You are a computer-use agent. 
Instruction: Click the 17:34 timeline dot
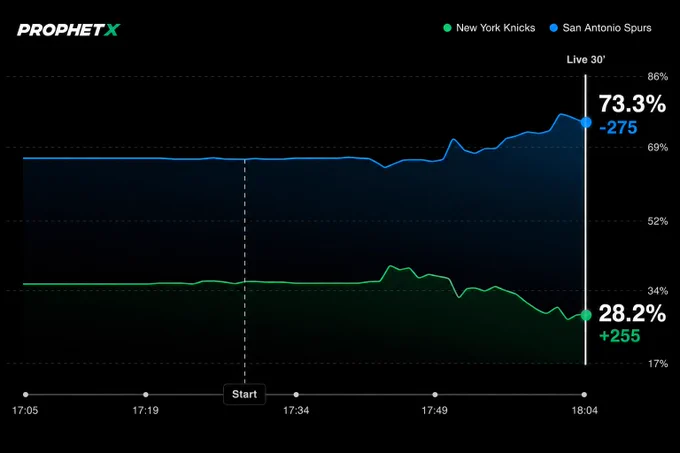[x=296, y=394]
